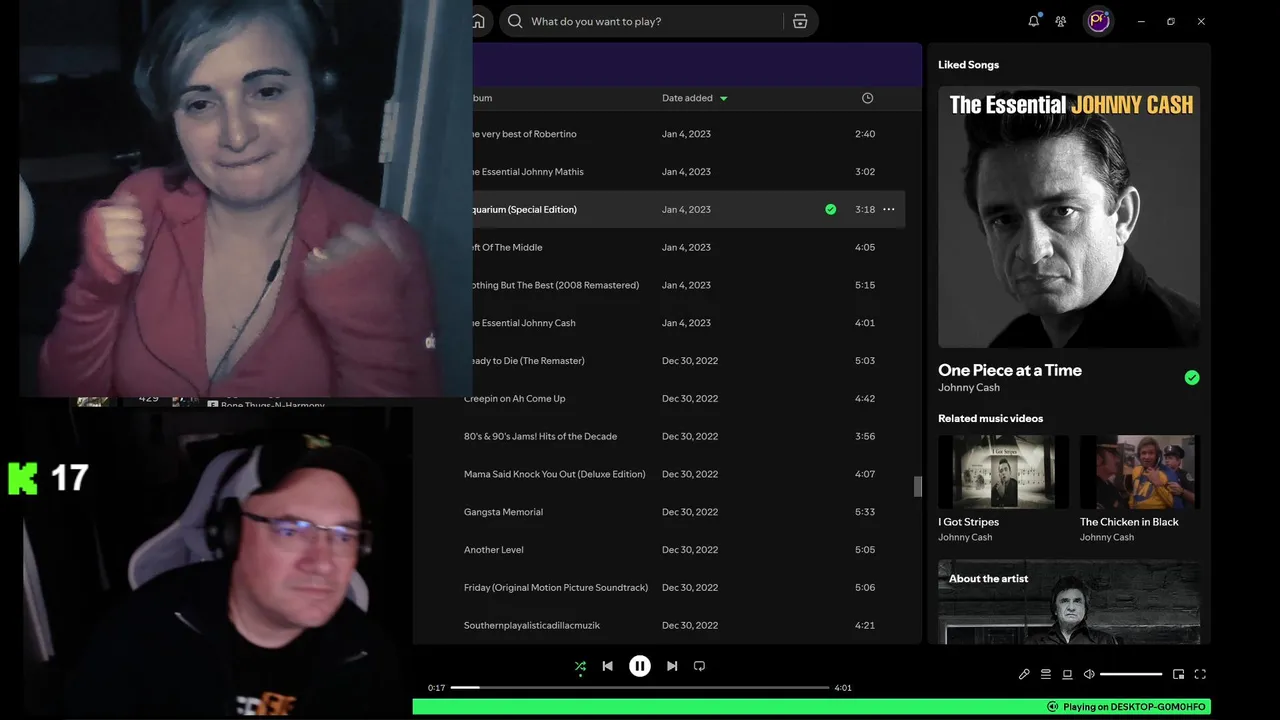Click the search magnifier icon
This screenshot has width=1280, height=720.
pos(515,21)
